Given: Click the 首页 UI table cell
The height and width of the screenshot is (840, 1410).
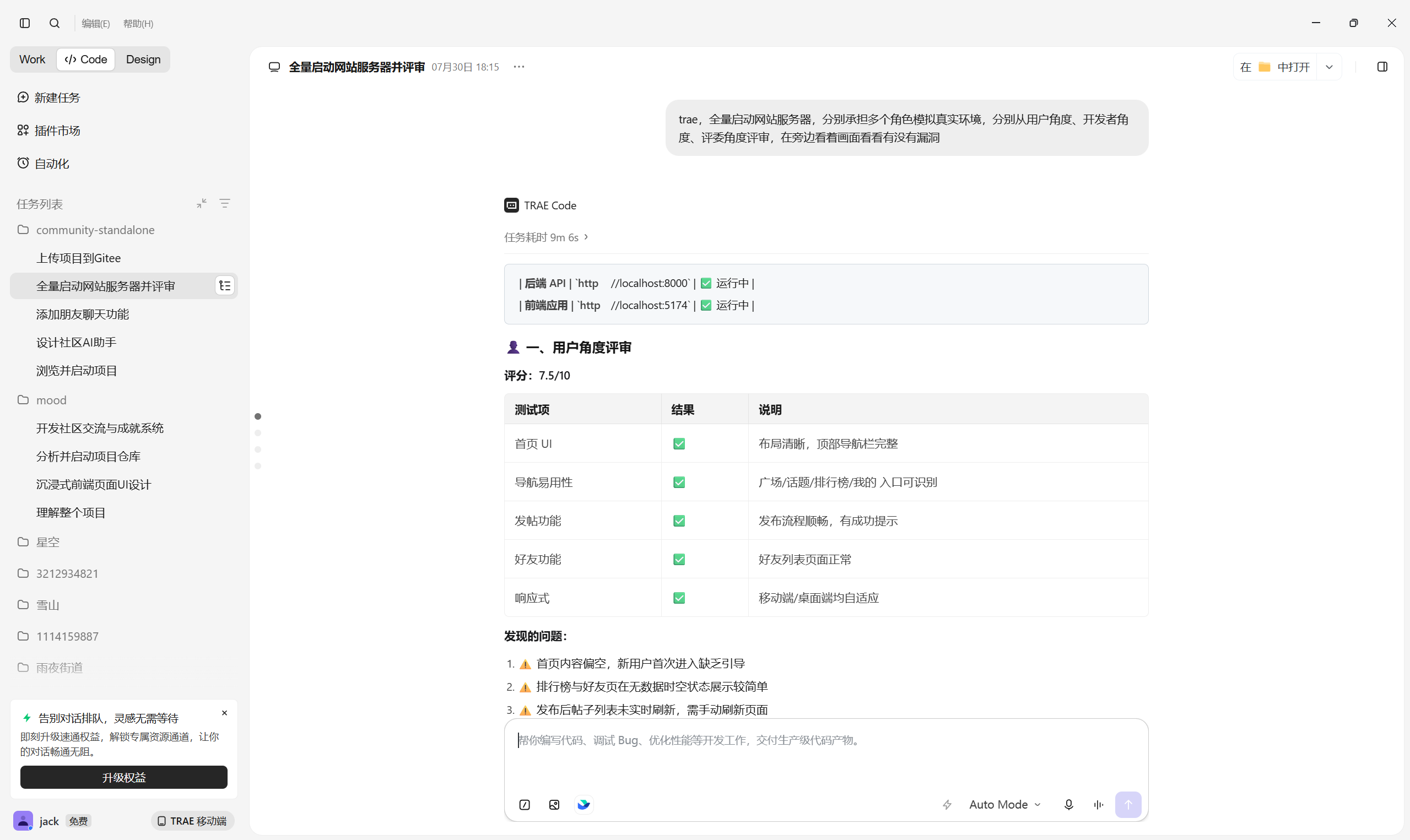Looking at the screenshot, I should click(x=582, y=444).
